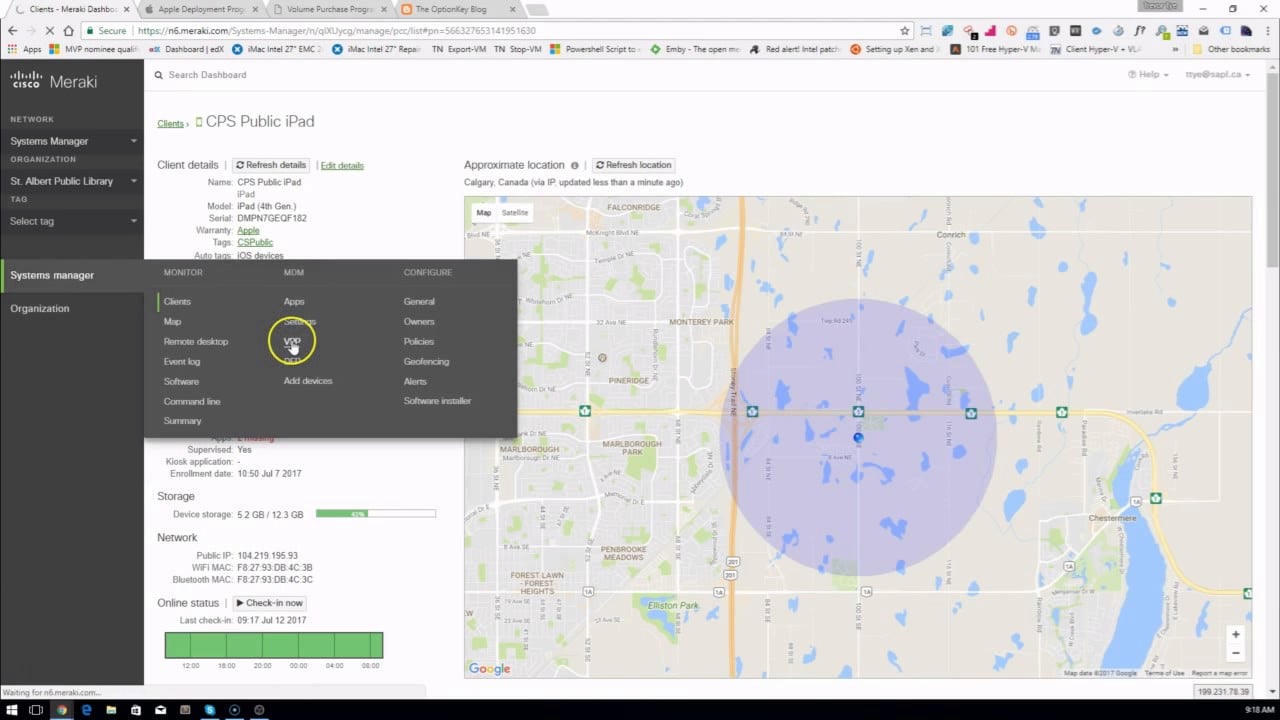Open the Select tag dropdown
The image size is (1280, 720).
(x=72, y=221)
